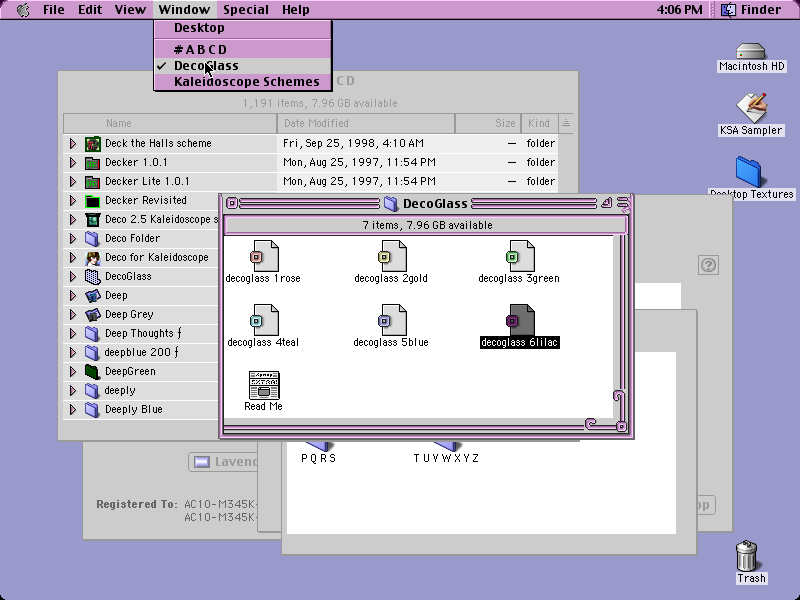Expand the Decker 1.0.1 folder triangle
Screen dimensions: 800x600
[x=73, y=163]
